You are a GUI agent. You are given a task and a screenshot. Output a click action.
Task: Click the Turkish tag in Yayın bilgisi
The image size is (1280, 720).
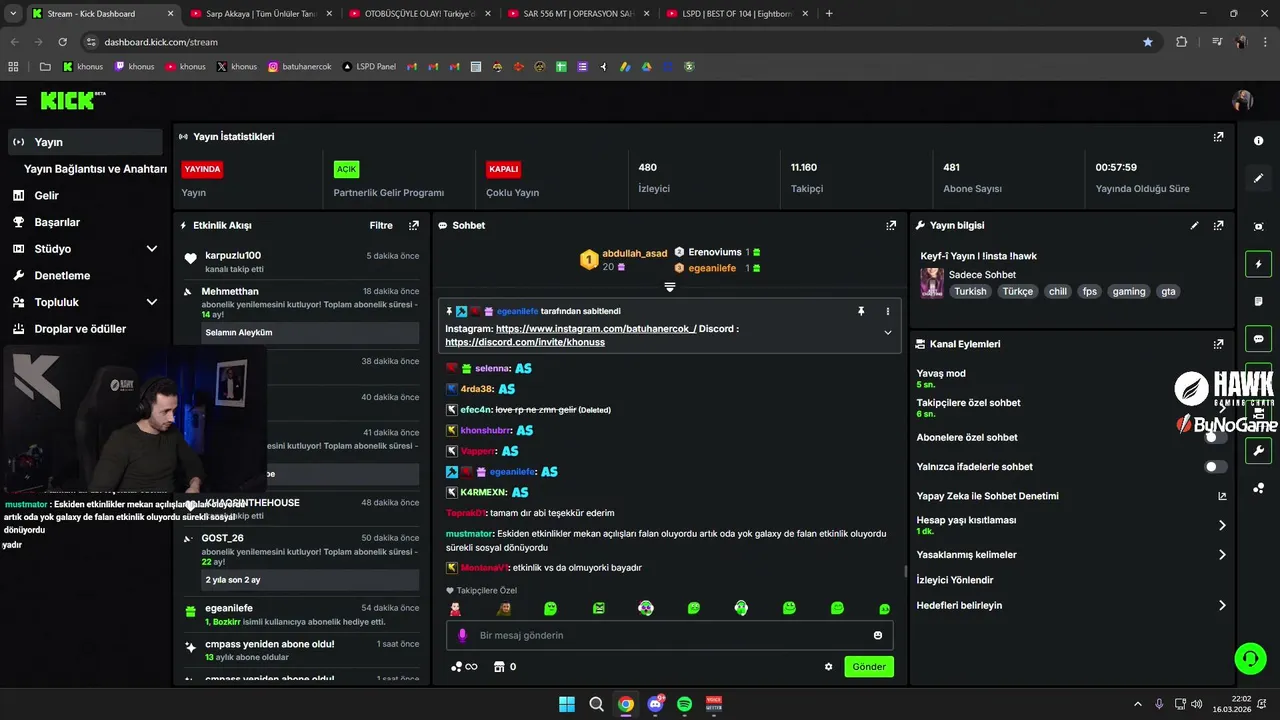click(970, 292)
